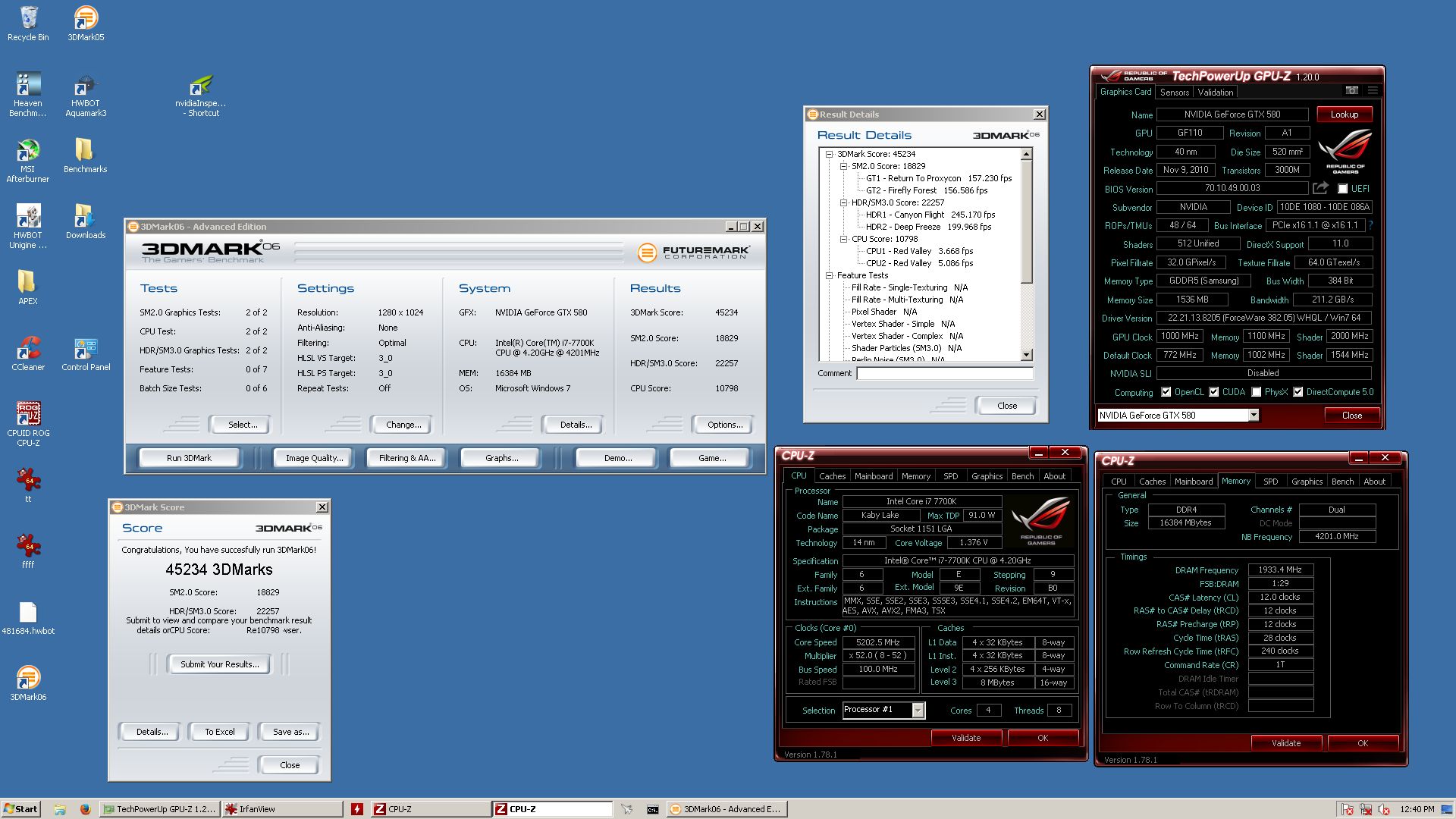
Task: Launch 3DMark06 desktop shortcut
Action: click(x=28, y=683)
